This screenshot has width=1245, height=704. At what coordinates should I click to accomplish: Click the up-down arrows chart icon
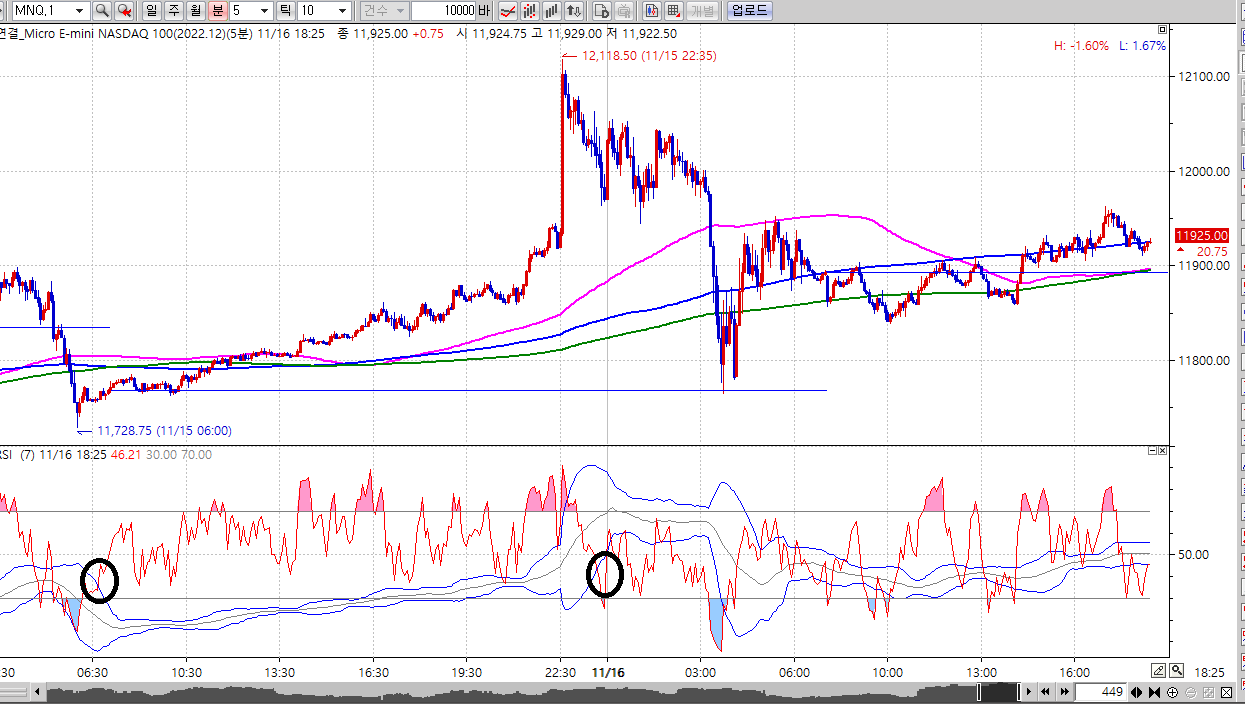click(573, 11)
